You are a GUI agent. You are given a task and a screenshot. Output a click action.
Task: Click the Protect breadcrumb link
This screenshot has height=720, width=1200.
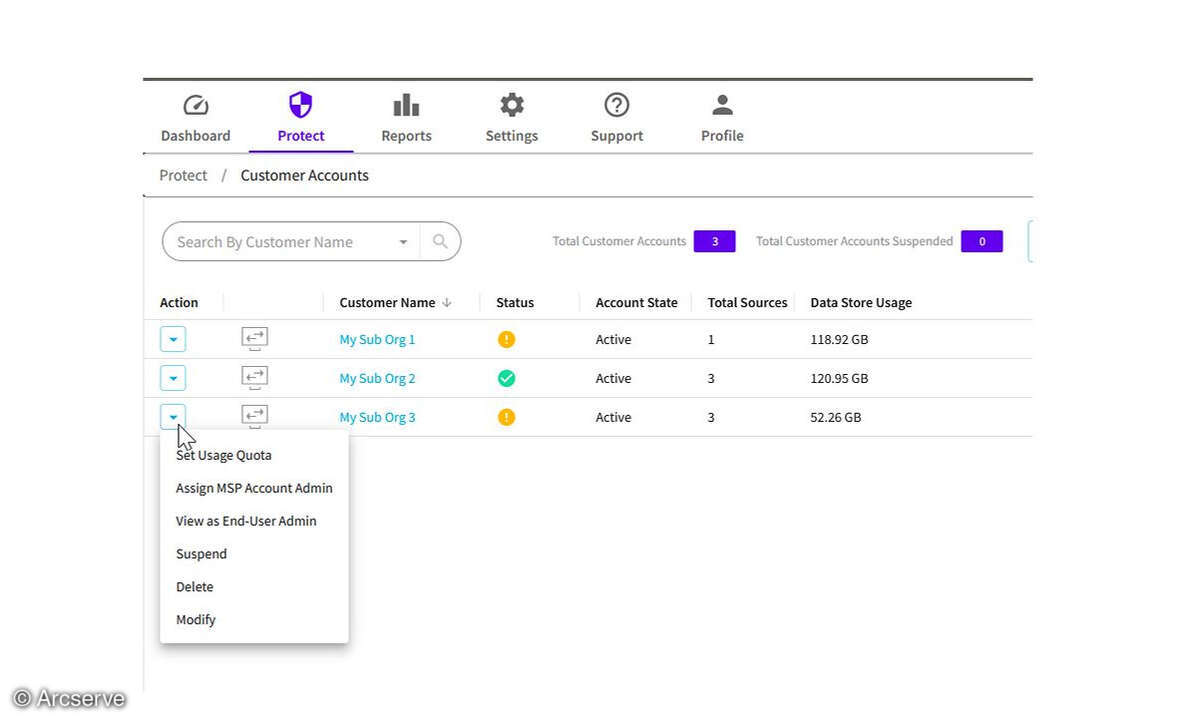pyautogui.click(x=183, y=175)
